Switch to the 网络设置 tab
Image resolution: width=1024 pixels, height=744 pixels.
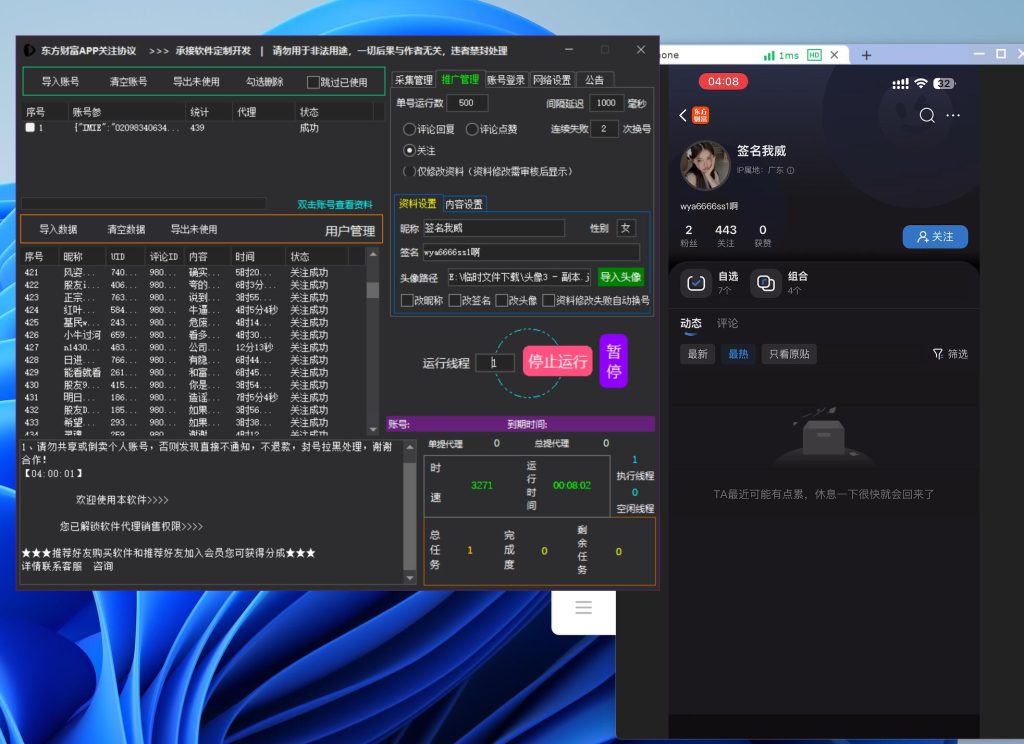[x=552, y=80]
